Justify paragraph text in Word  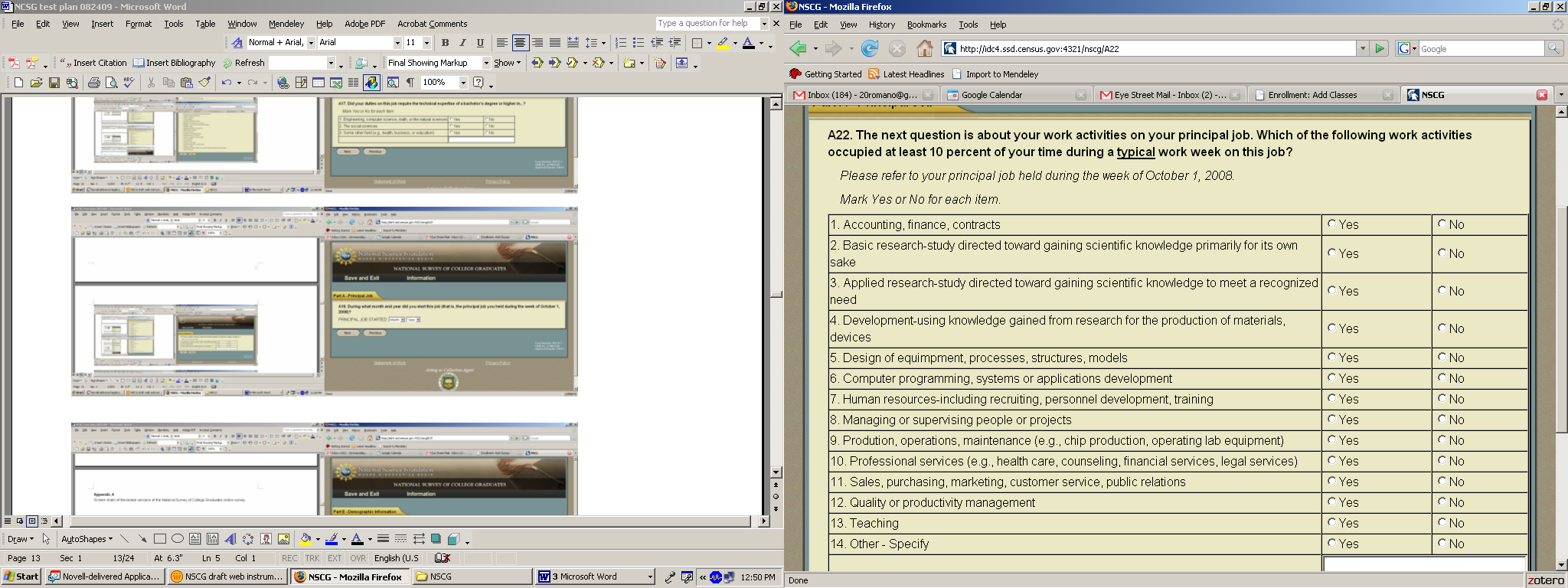coord(554,43)
